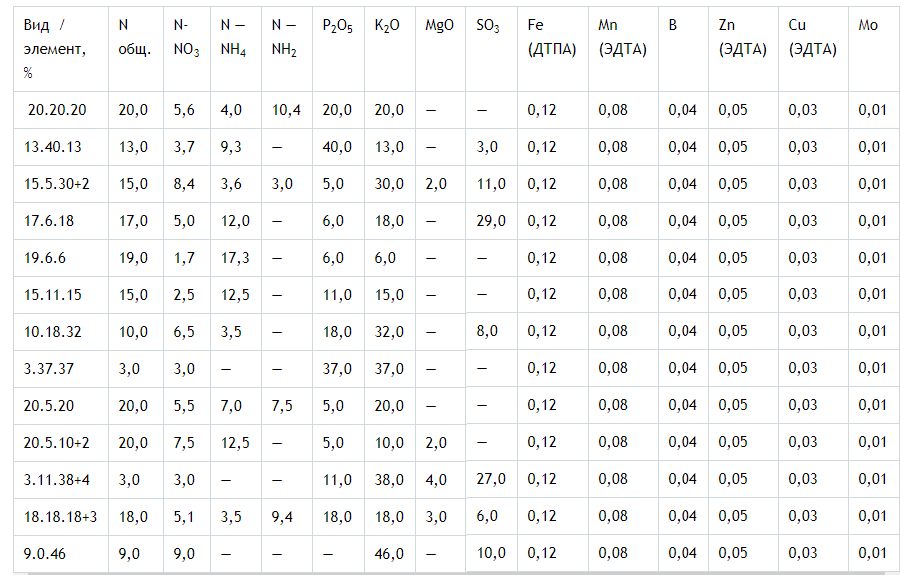Click the Zn (ЭДТА) column header
This screenshot has width=910, height=581.
[x=742, y=37]
